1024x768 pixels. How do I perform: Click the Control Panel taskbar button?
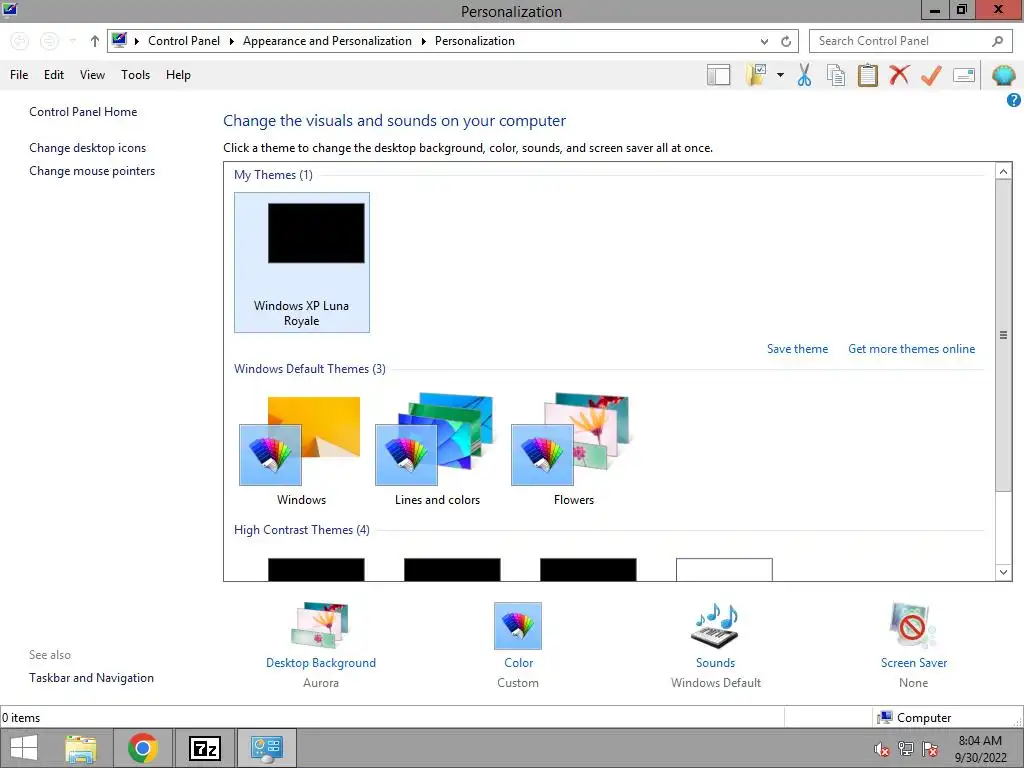266,748
